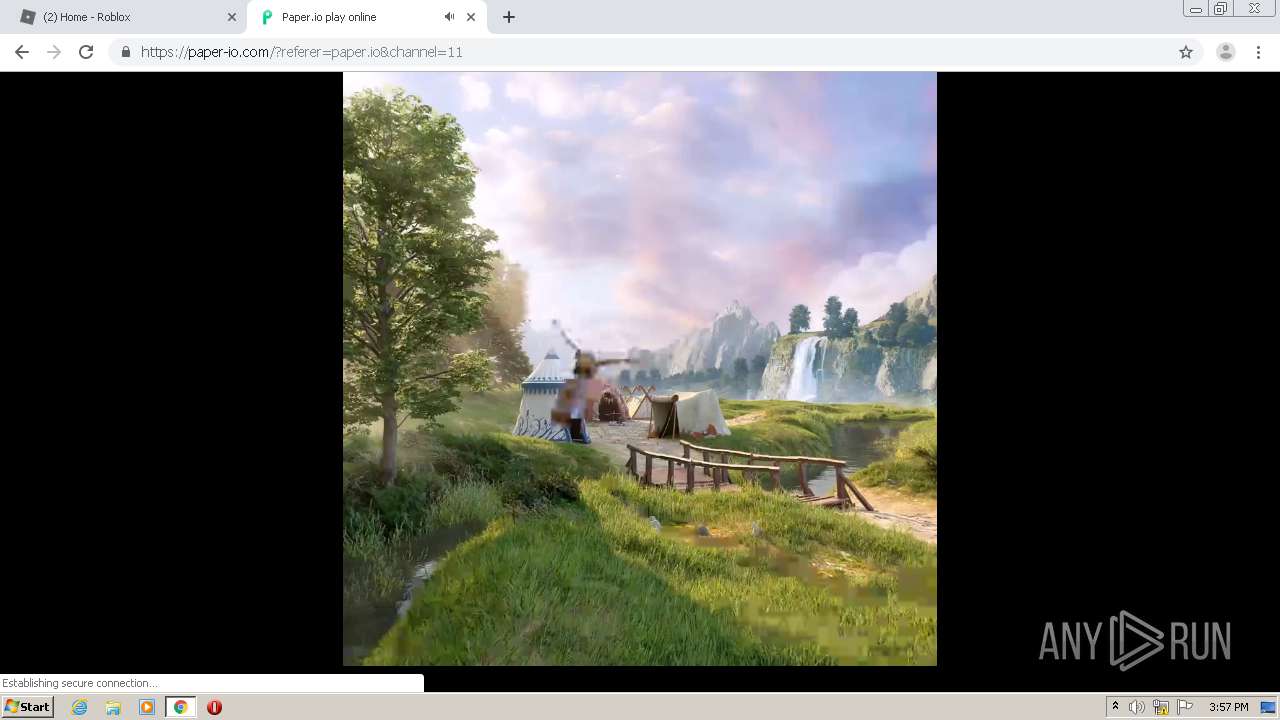Launch Windows Media Player from taskbar
The width and height of the screenshot is (1280, 720).
[x=147, y=707]
